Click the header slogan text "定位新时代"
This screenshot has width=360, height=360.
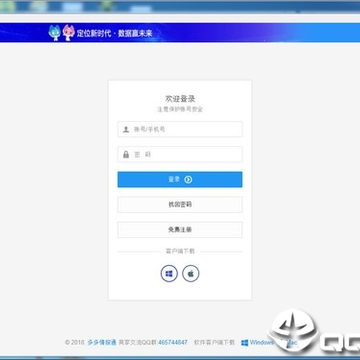coord(94,33)
